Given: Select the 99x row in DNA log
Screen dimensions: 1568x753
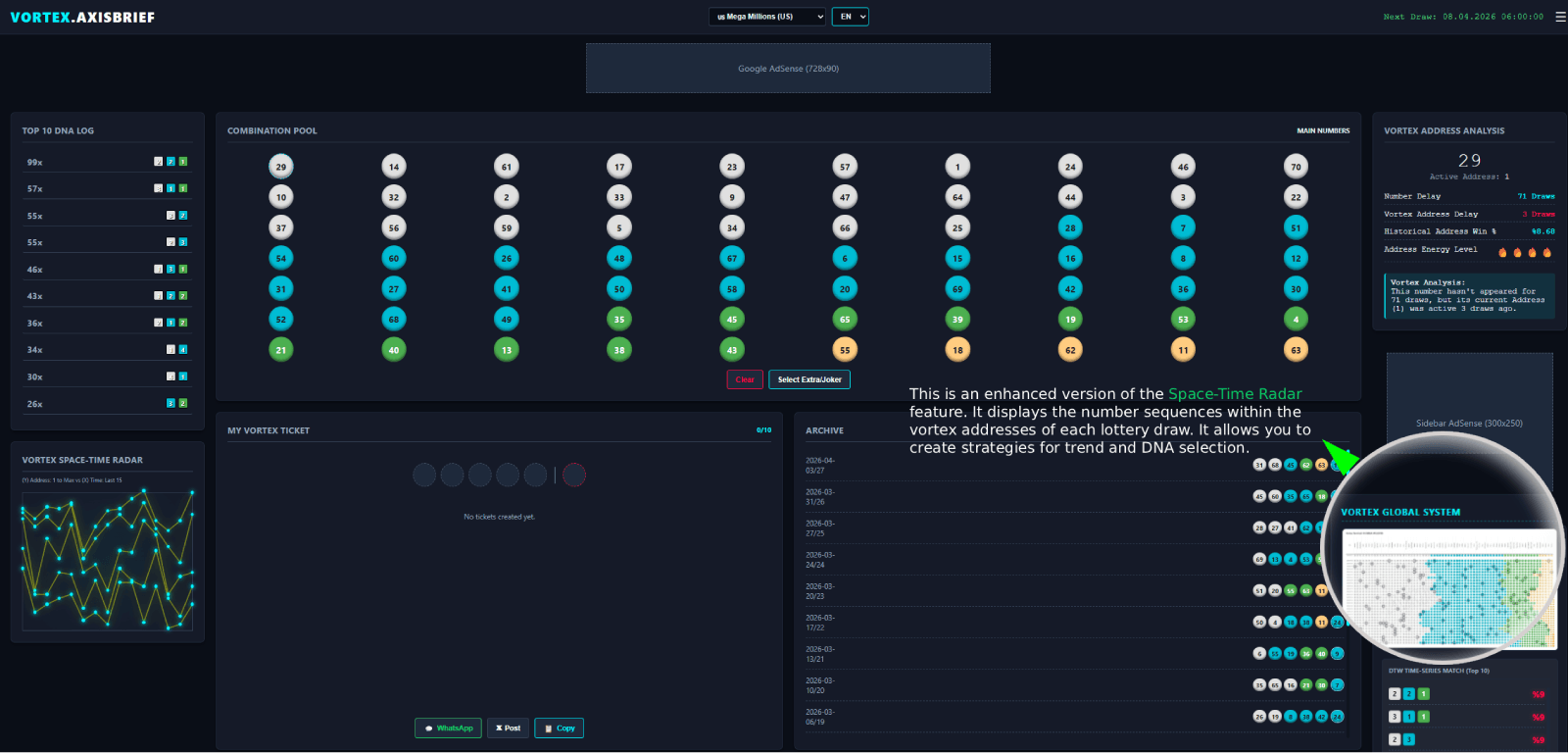Looking at the screenshot, I should point(107,162).
